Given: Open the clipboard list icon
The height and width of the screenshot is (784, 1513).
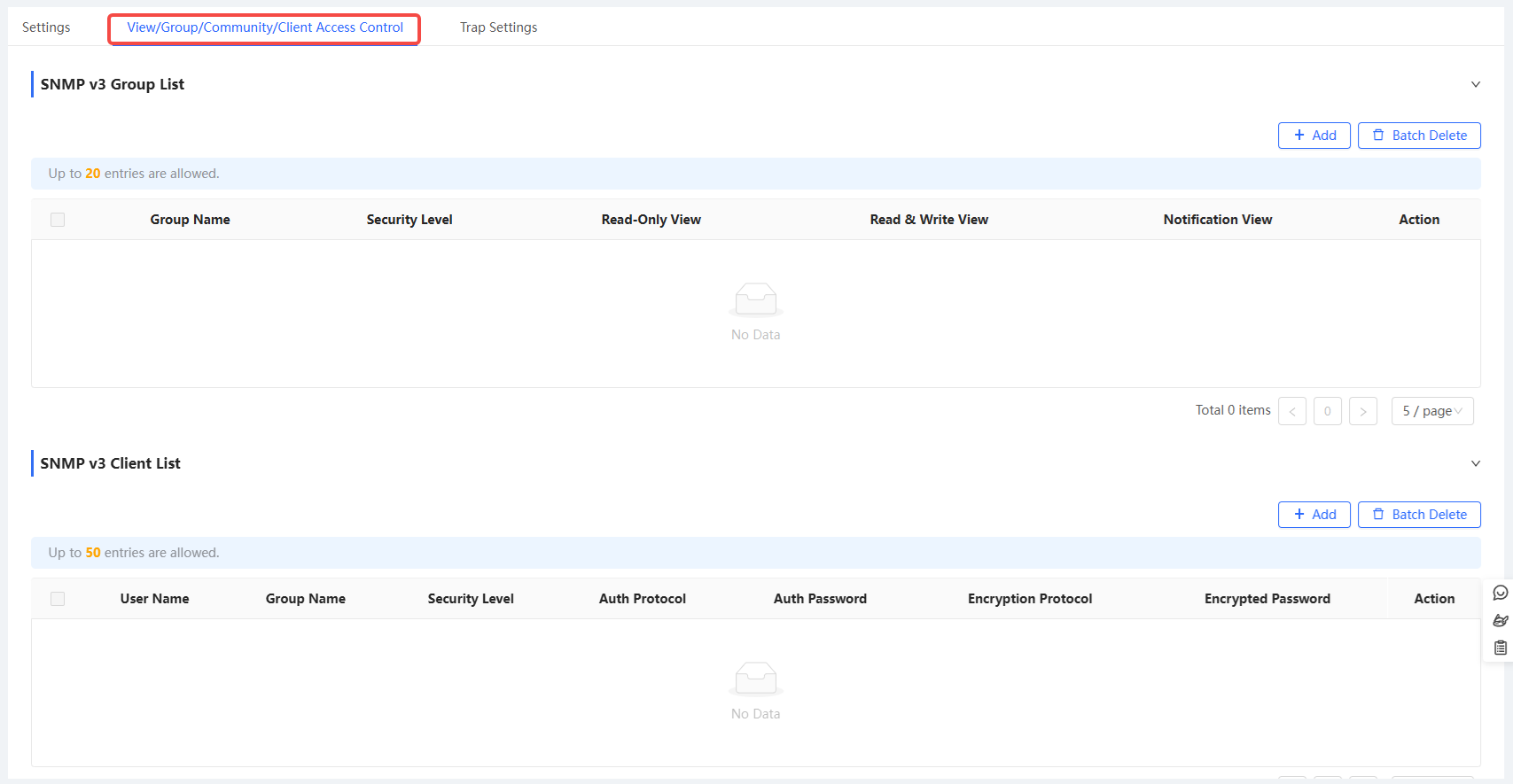Looking at the screenshot, I should click(1500, 648).
